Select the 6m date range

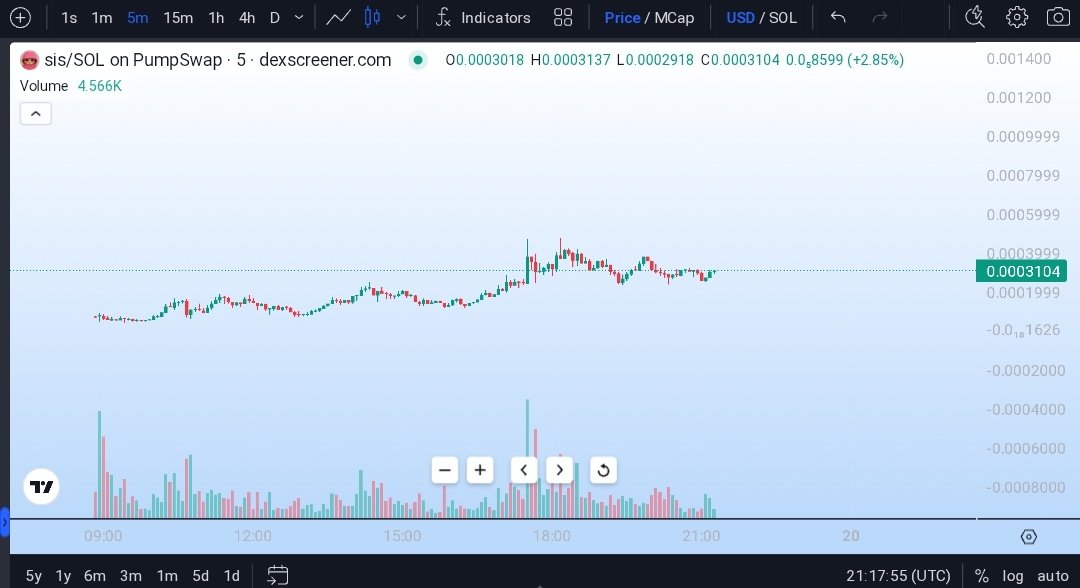pyautogui.click(x=95, y=576)
